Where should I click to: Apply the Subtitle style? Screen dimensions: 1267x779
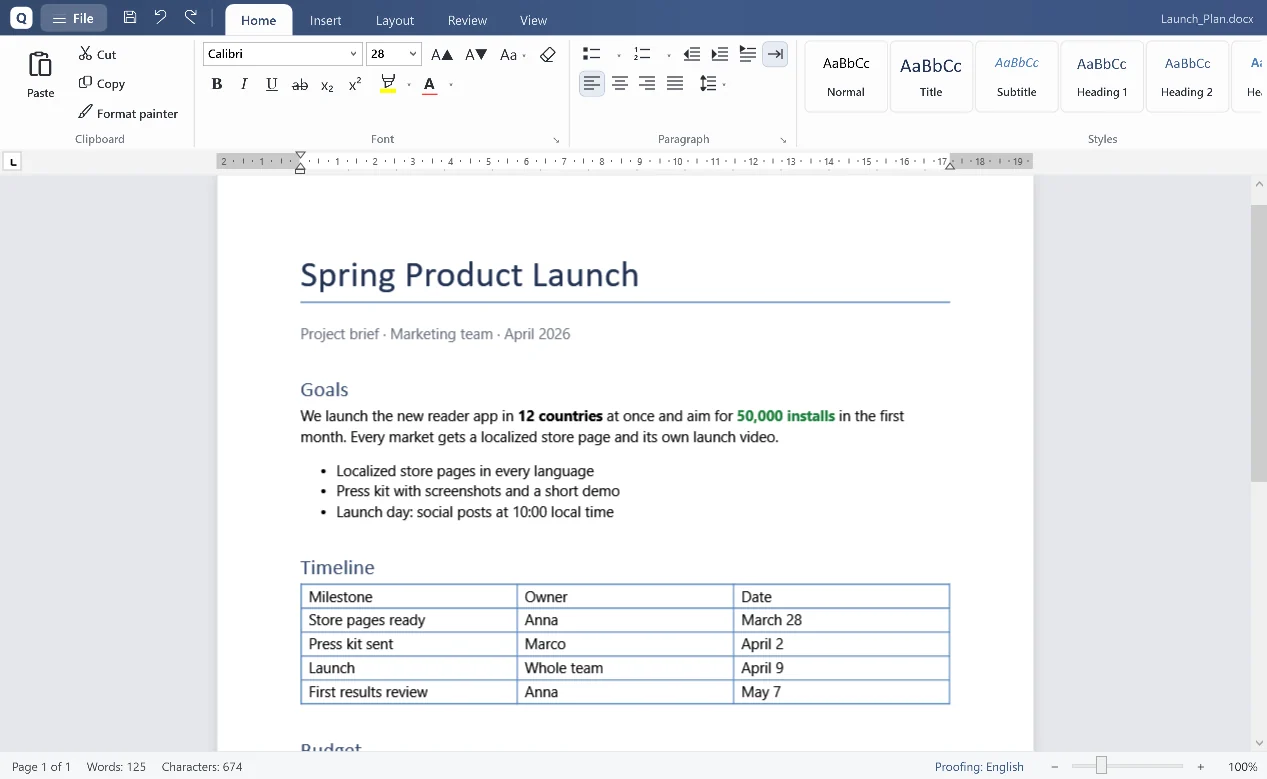(x=1017, y=76)
